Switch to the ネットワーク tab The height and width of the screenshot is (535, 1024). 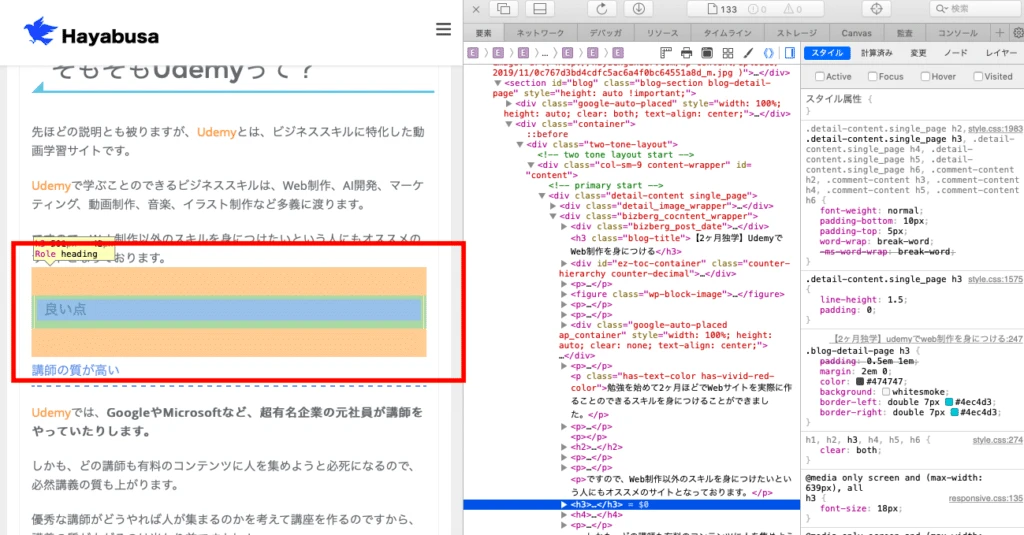coord(540,33)
